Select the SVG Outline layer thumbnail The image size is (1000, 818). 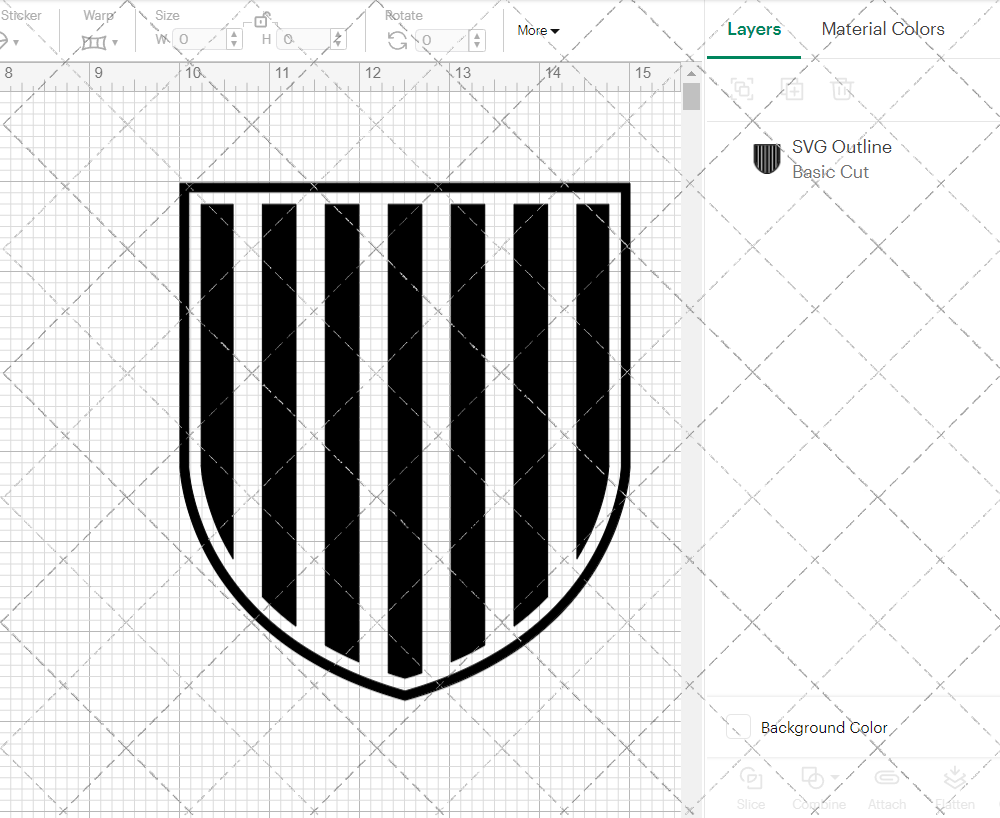tap(767, 159)
